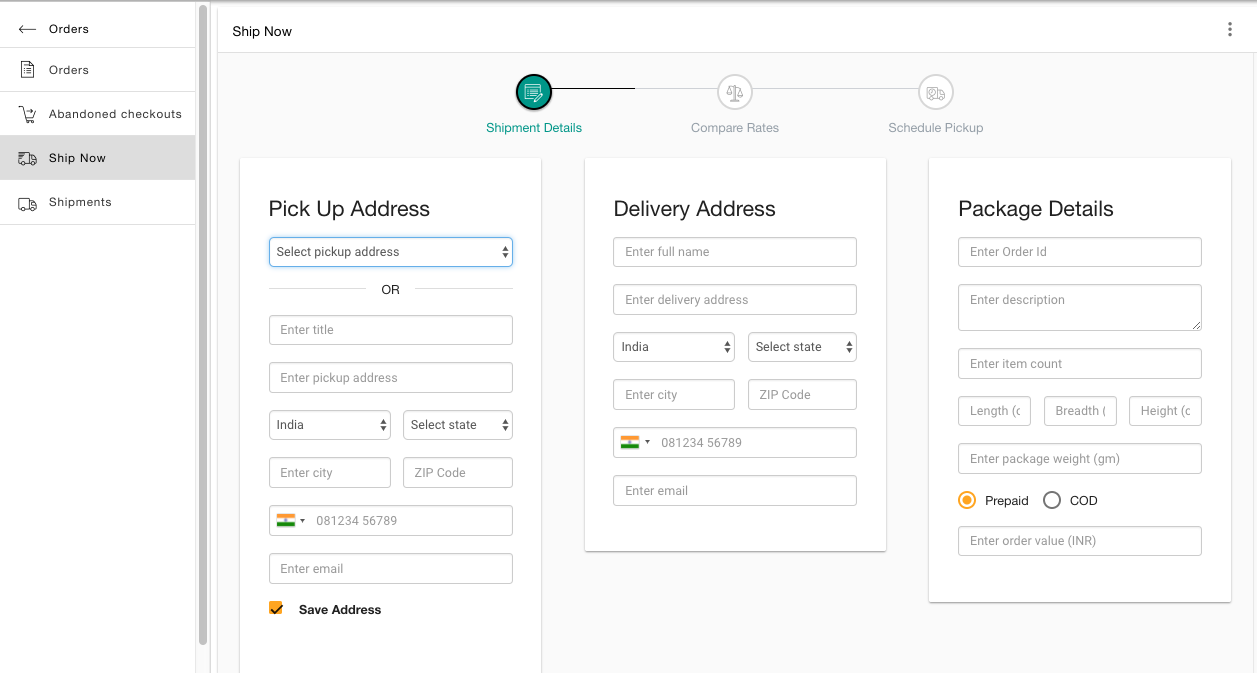
Task: Click the India flag in pickup phone field
Action: pyautogui.click(x=287, y=520)
